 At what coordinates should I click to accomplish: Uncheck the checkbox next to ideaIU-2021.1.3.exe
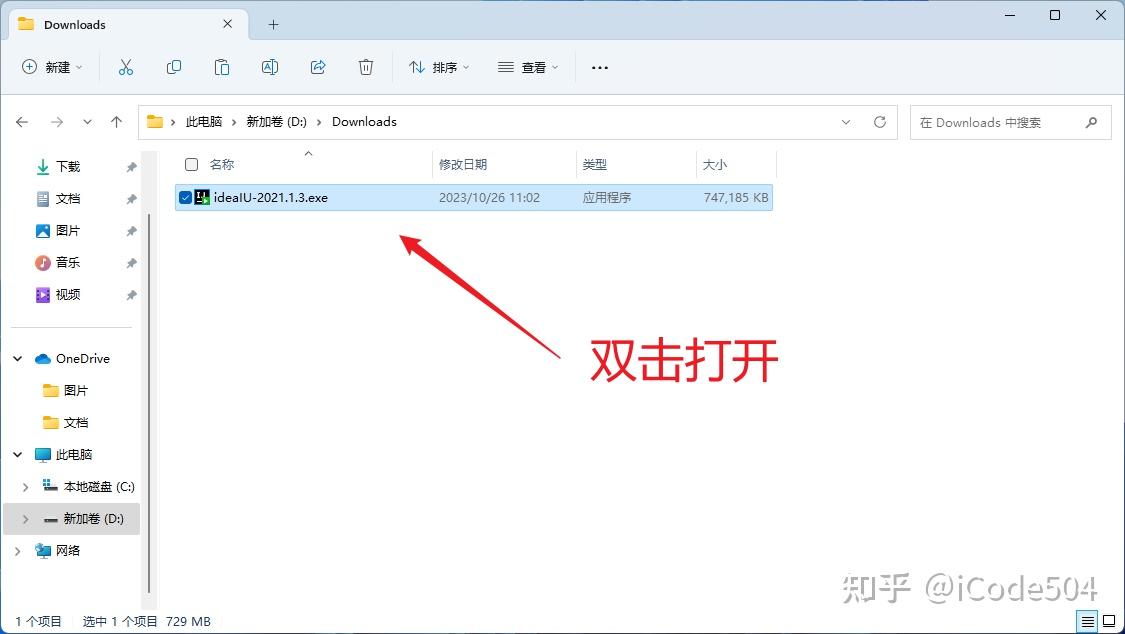coord(185,197)
